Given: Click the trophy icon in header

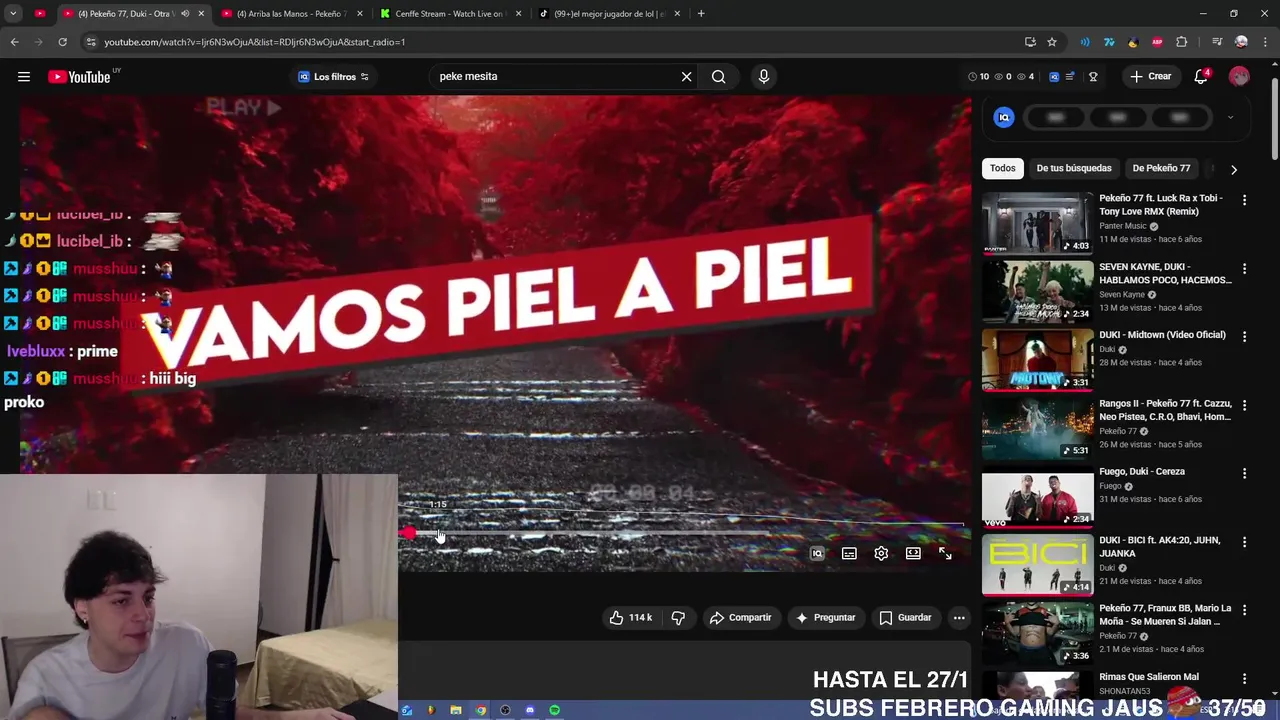Looking at the screenshot, I should click(x=1093, y=77).
